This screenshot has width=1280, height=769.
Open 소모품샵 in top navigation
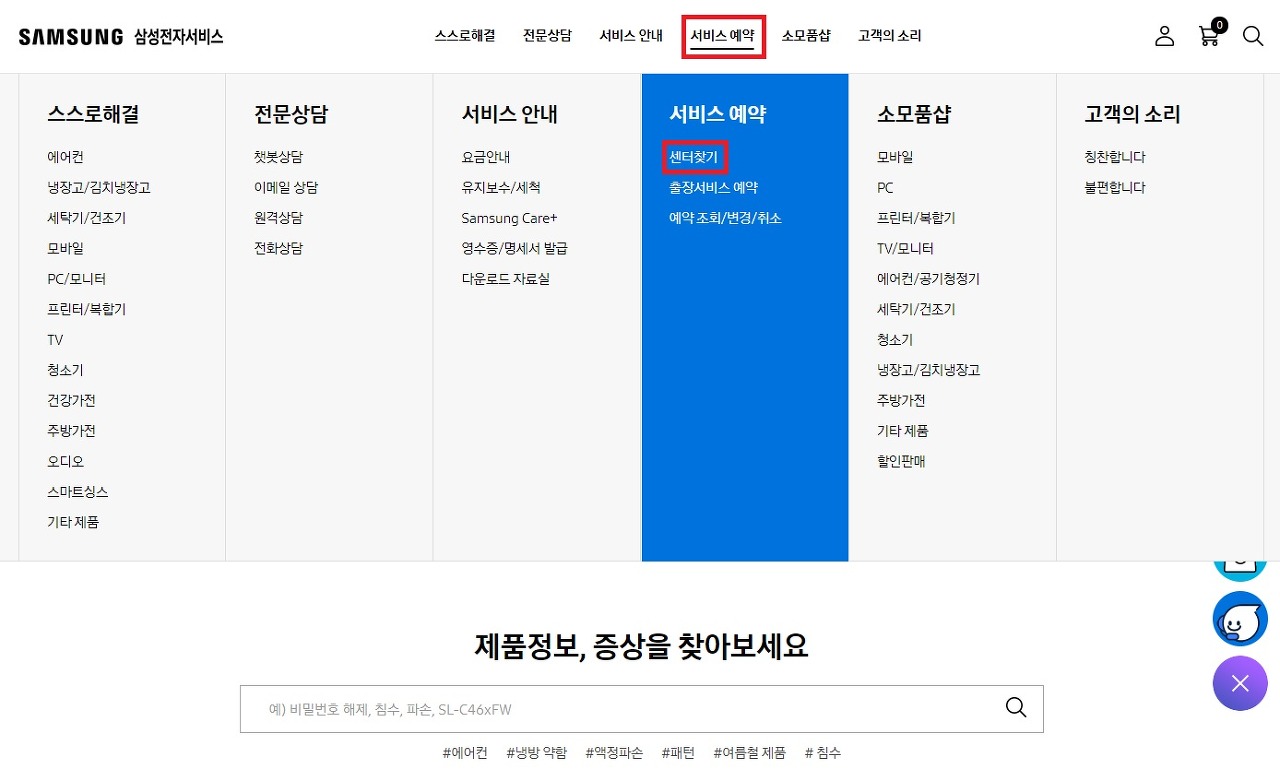coord(806,36)
